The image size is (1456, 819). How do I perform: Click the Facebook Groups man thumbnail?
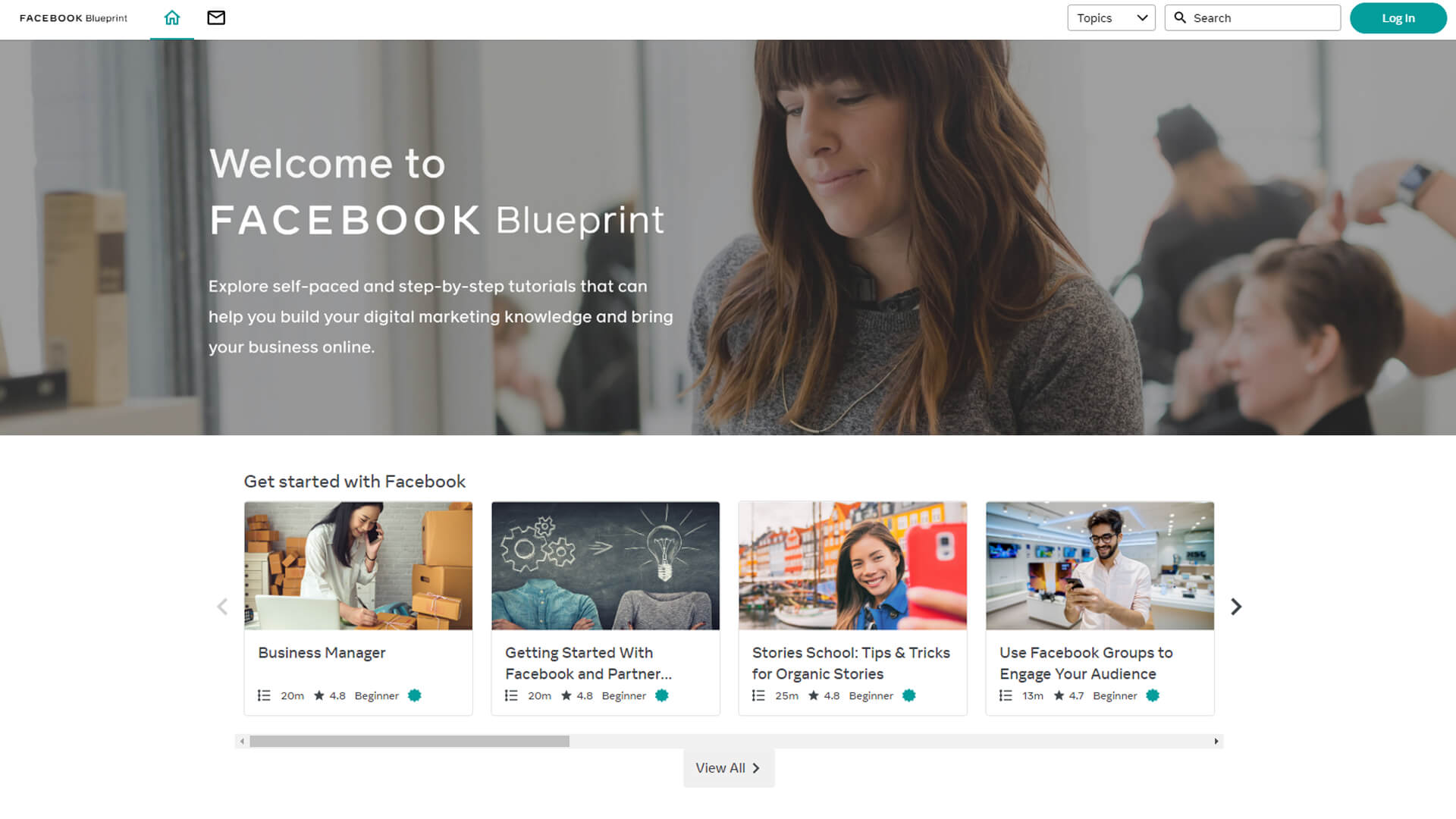(x=1100, y=566)
